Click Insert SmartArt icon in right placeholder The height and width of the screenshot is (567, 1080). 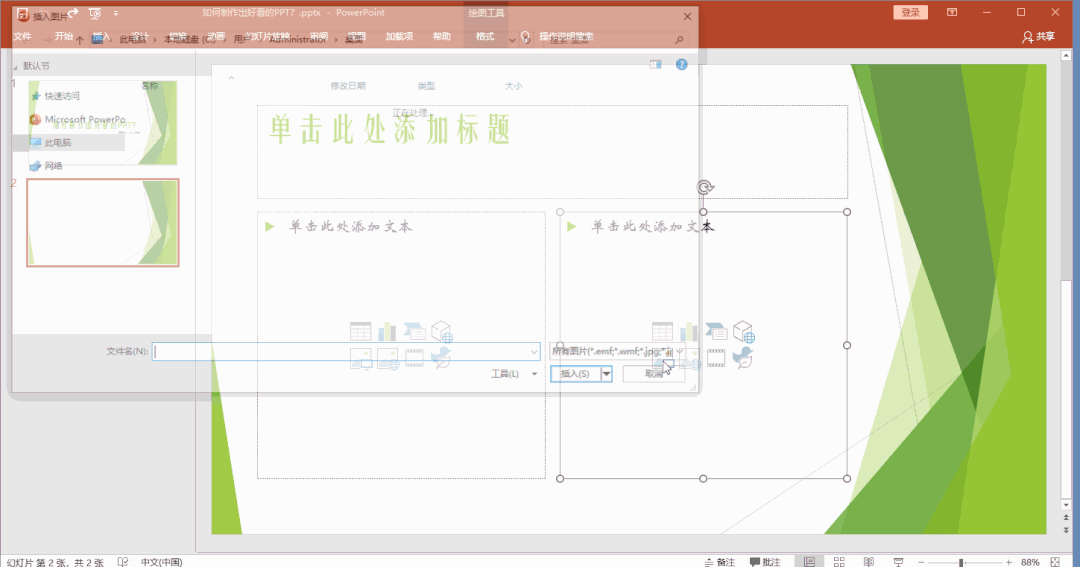(x=716, y=331)
